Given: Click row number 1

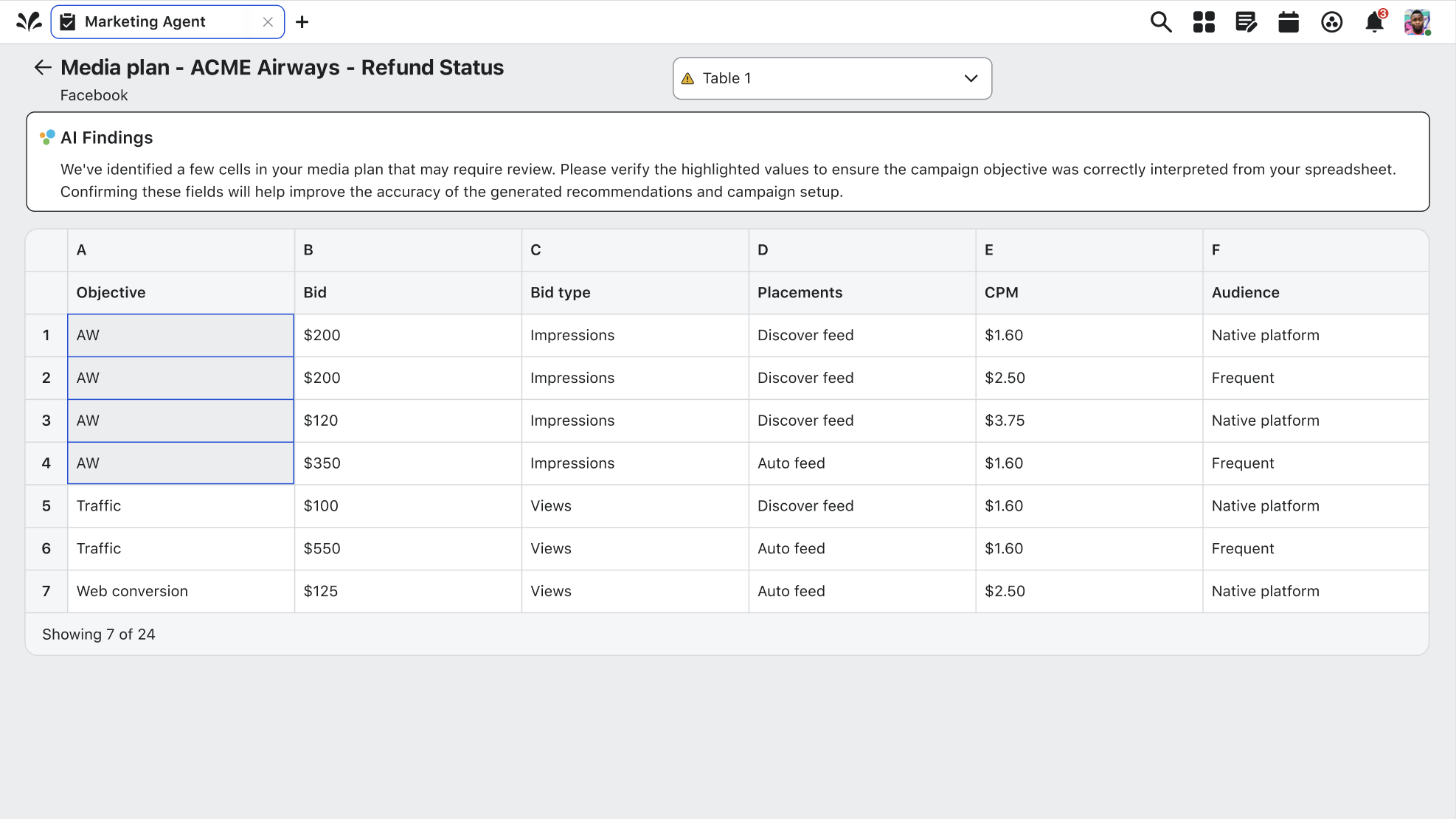Looking at the screenshot, I should (46, 336).
